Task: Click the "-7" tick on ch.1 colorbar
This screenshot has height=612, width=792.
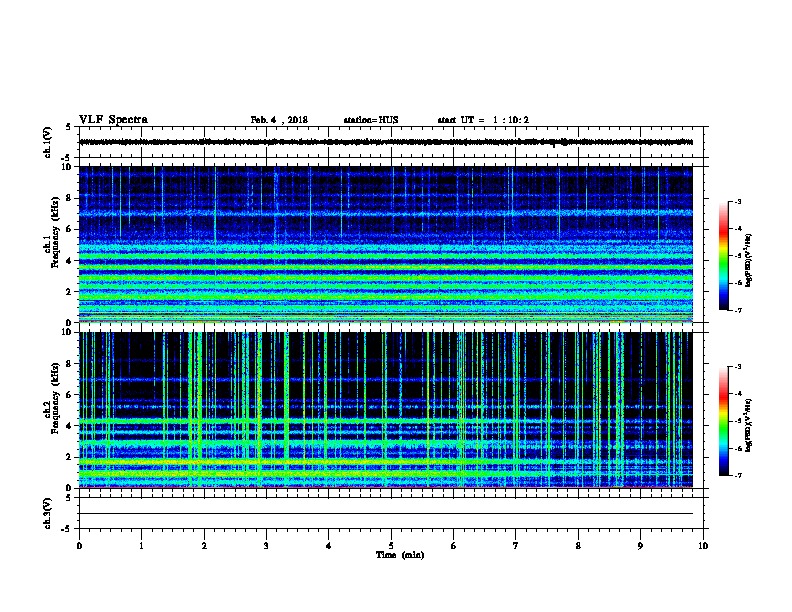Action: [737, 310]
